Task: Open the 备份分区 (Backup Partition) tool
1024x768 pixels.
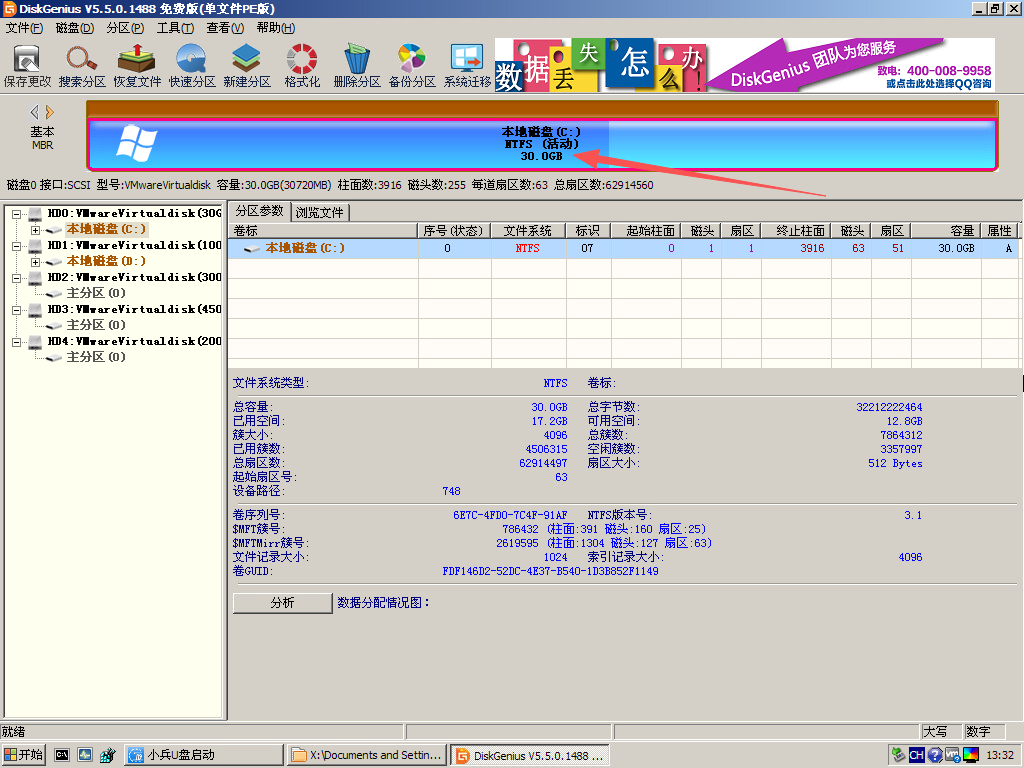Action: pos(412,65)
